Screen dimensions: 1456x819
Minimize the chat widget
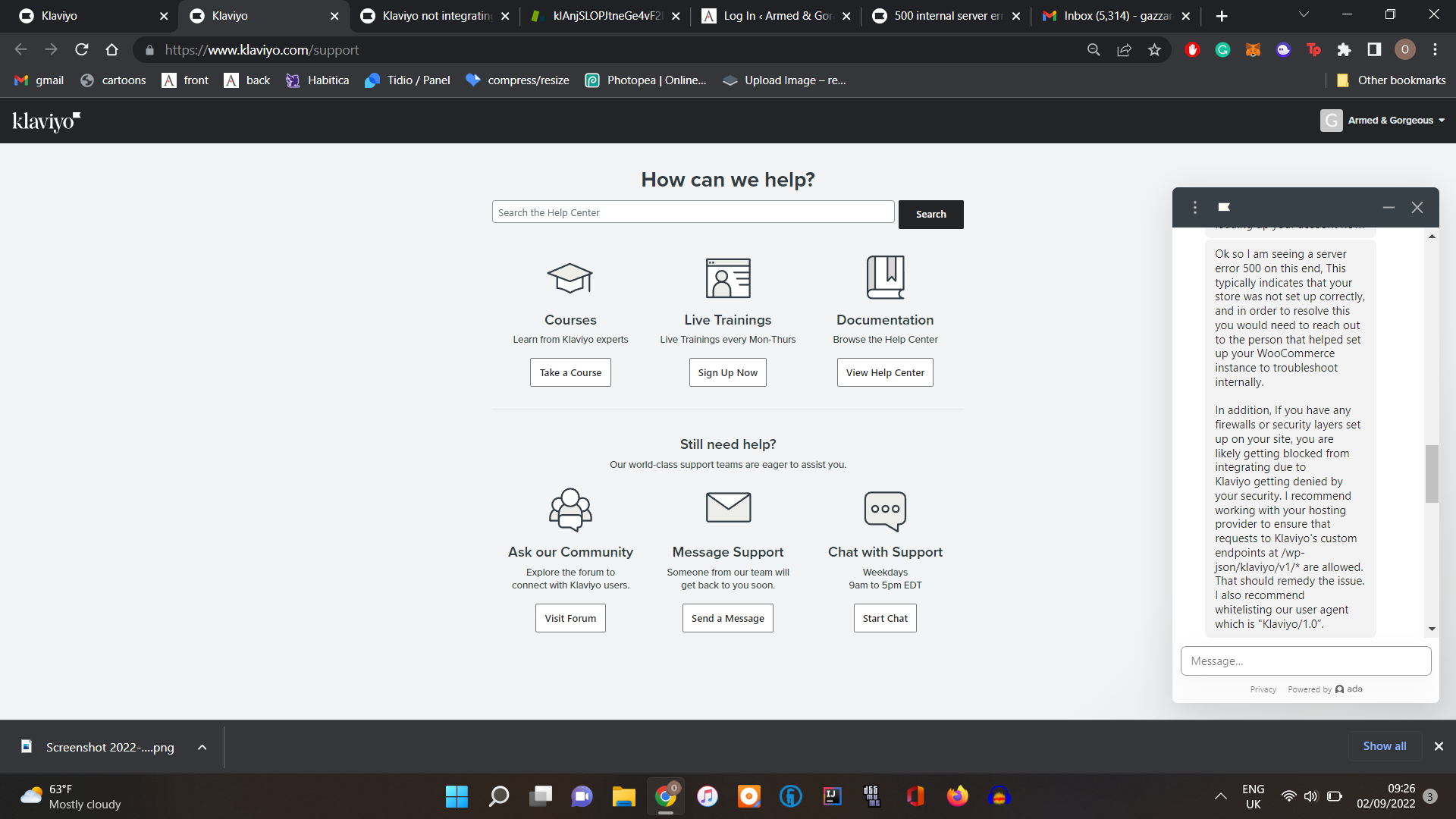click(1389, 207)
